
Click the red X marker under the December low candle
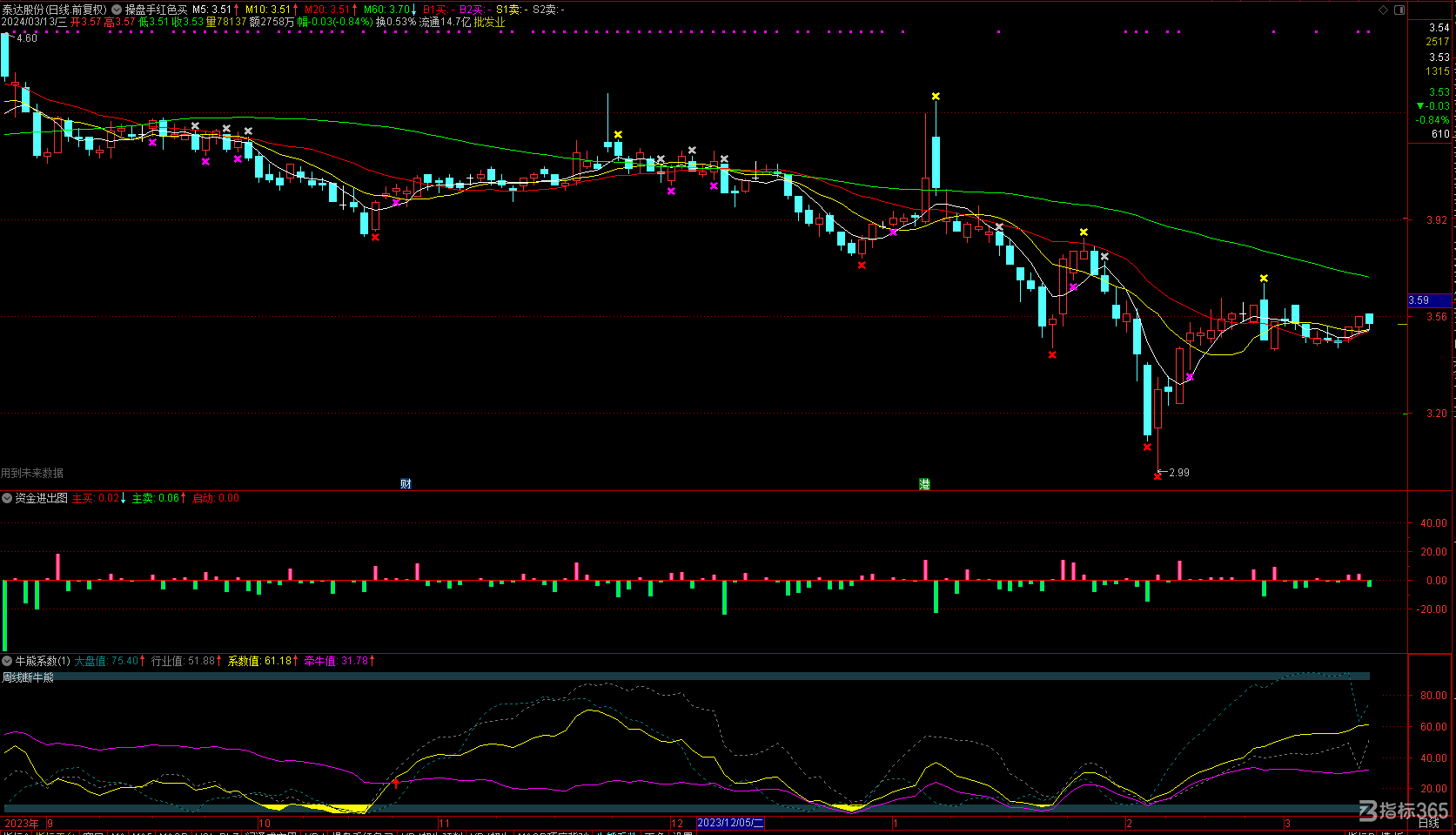pyautogui.click(x=862, y=265)
